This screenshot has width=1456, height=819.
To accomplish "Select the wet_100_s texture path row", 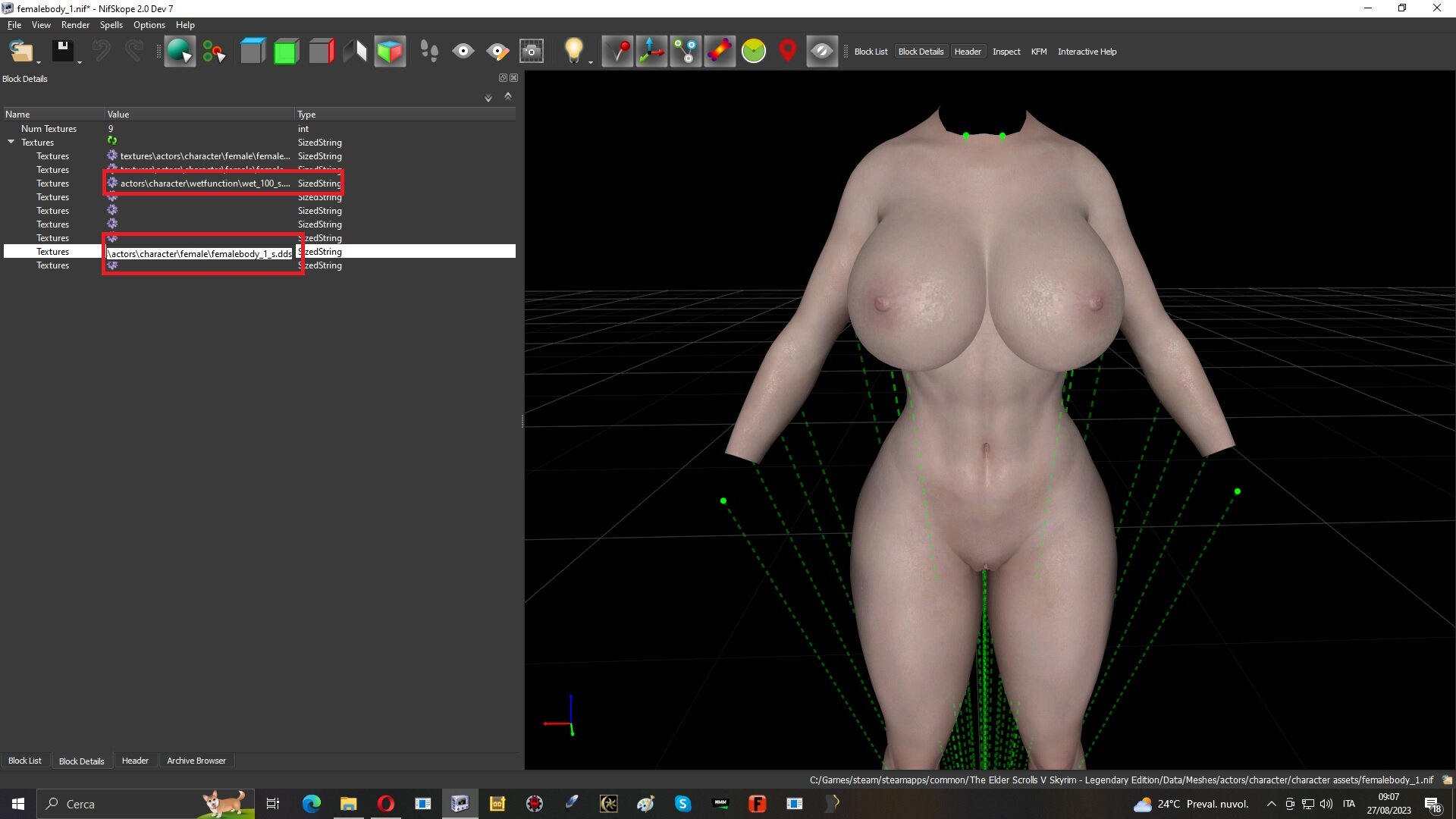I will (x=259, y=184).
